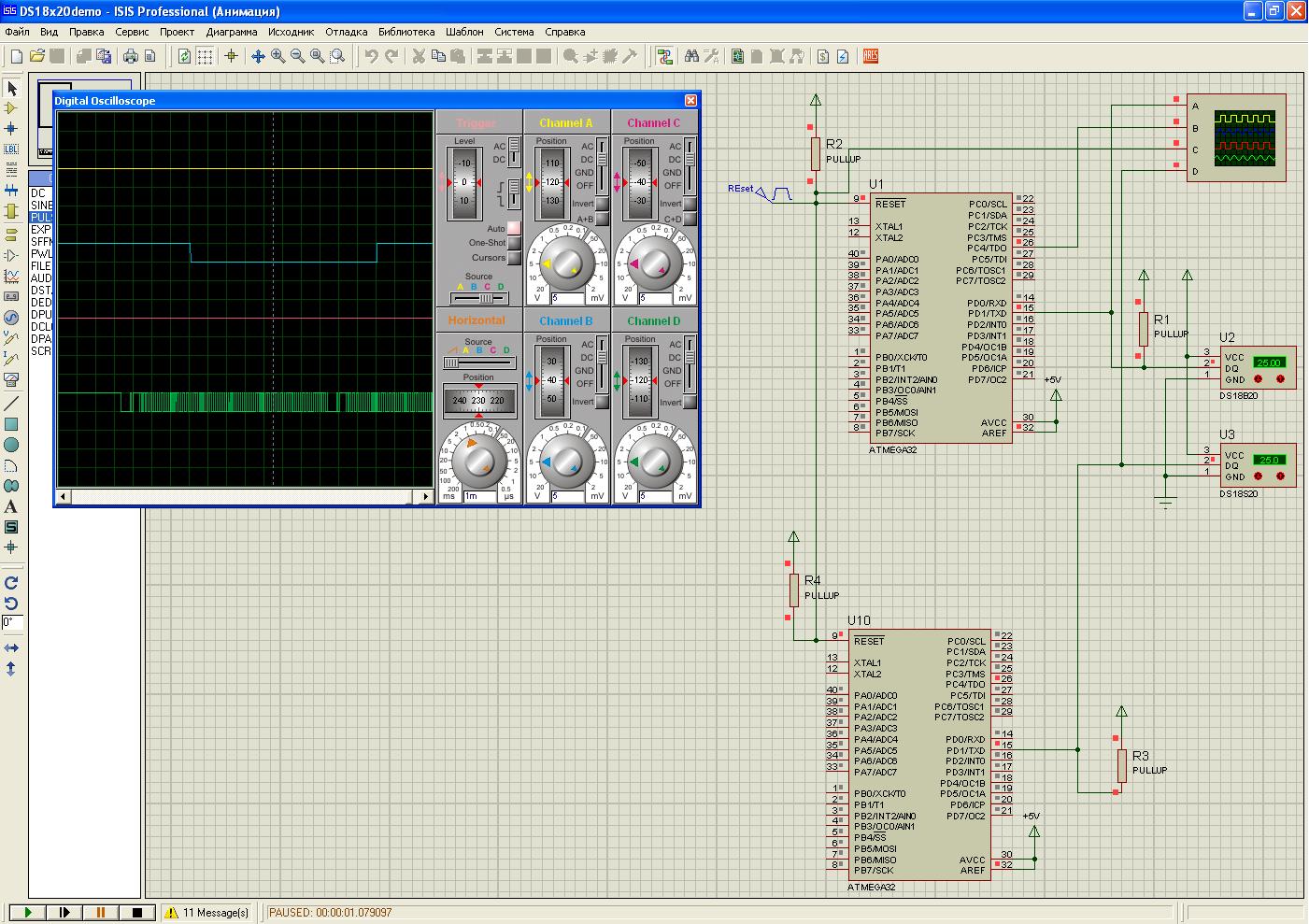
Task: Select the 2D text 'A' tool
Action: point(11,506)
